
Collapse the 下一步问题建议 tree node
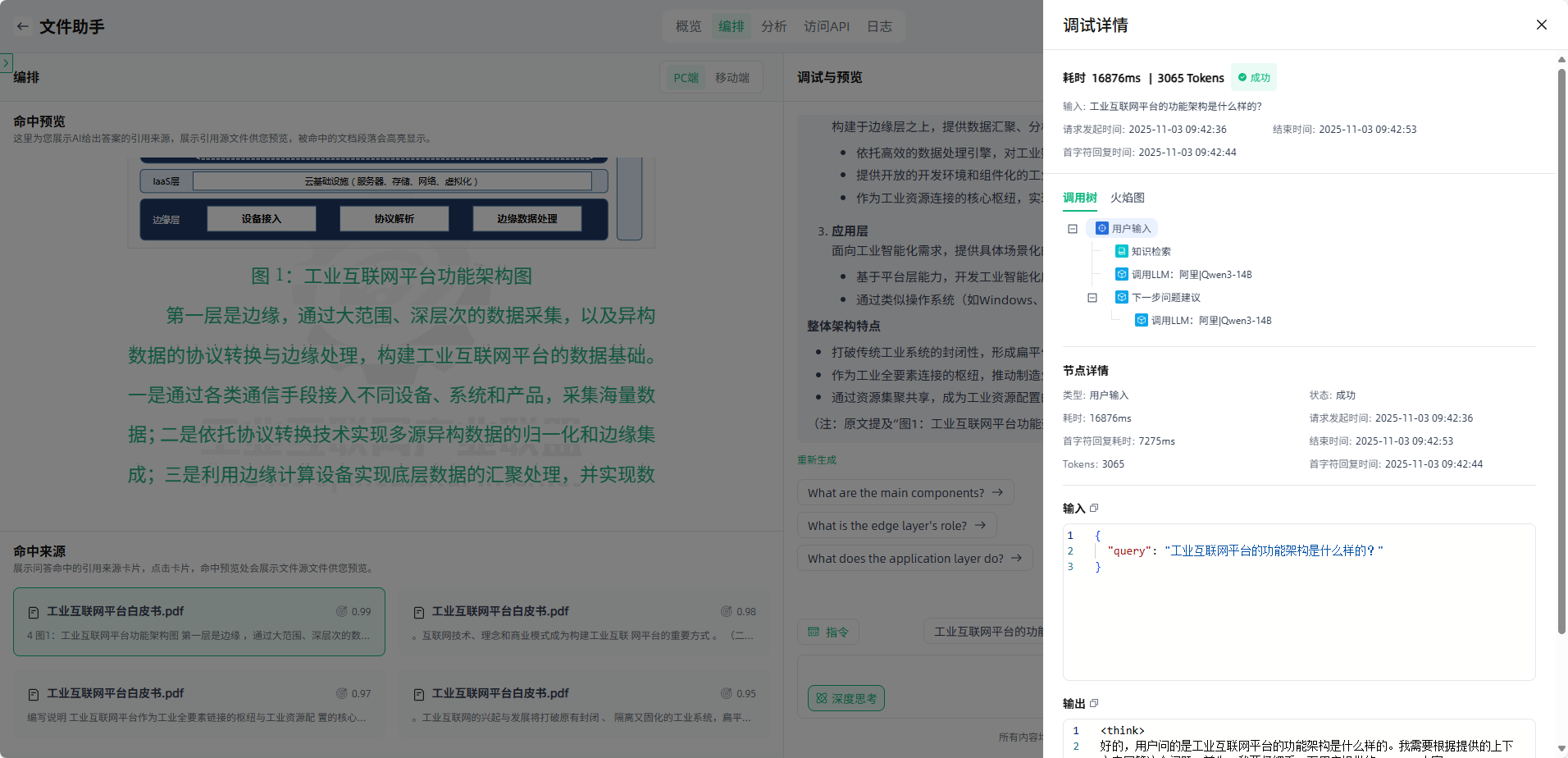coord(1092,298)
